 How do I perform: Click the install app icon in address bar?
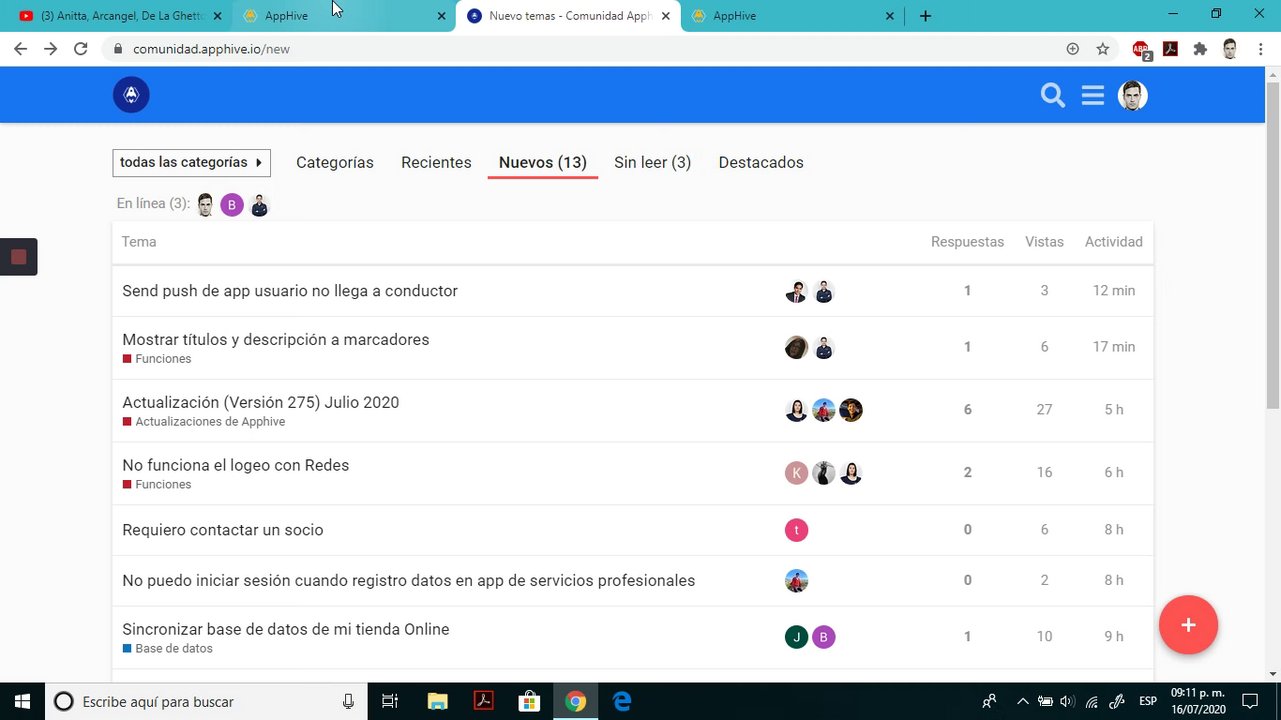(1072, 48)
